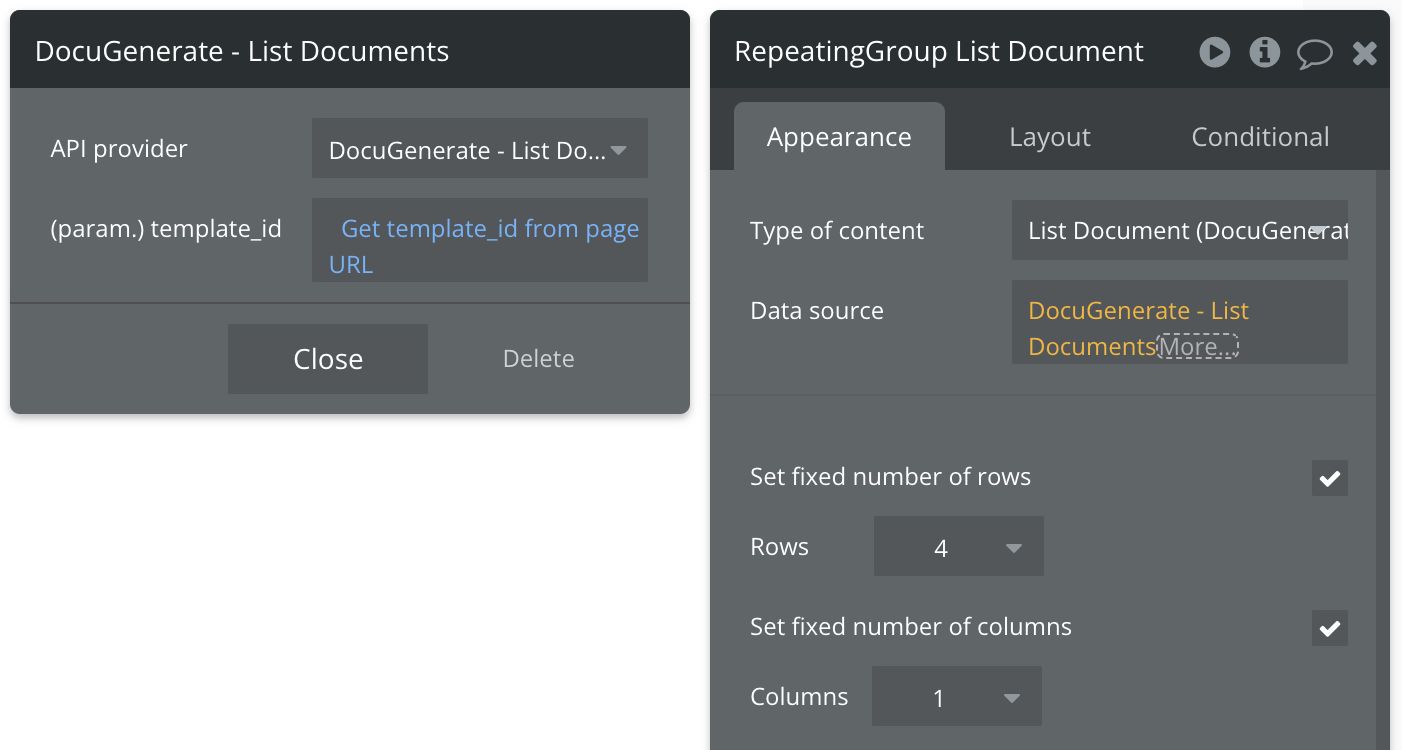Click the 'DocuGenerate - List Documents' popup title
1402x750 pixels.
[242, 52]
